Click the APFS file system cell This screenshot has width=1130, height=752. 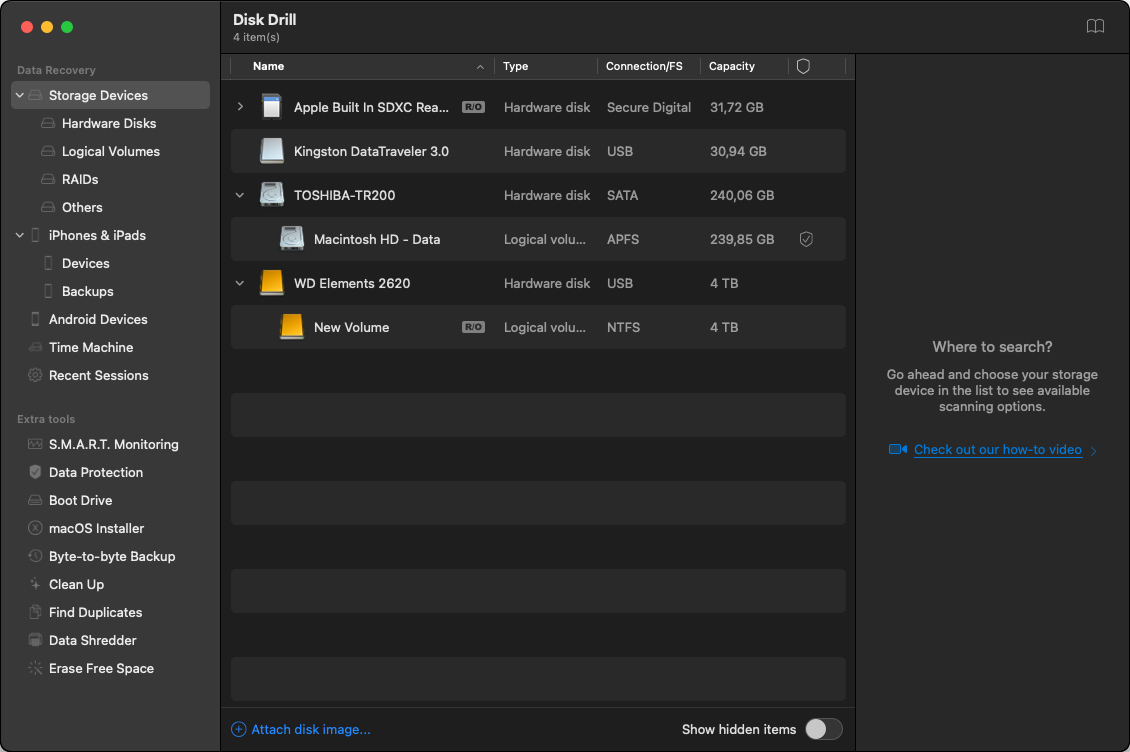point(623,239)
